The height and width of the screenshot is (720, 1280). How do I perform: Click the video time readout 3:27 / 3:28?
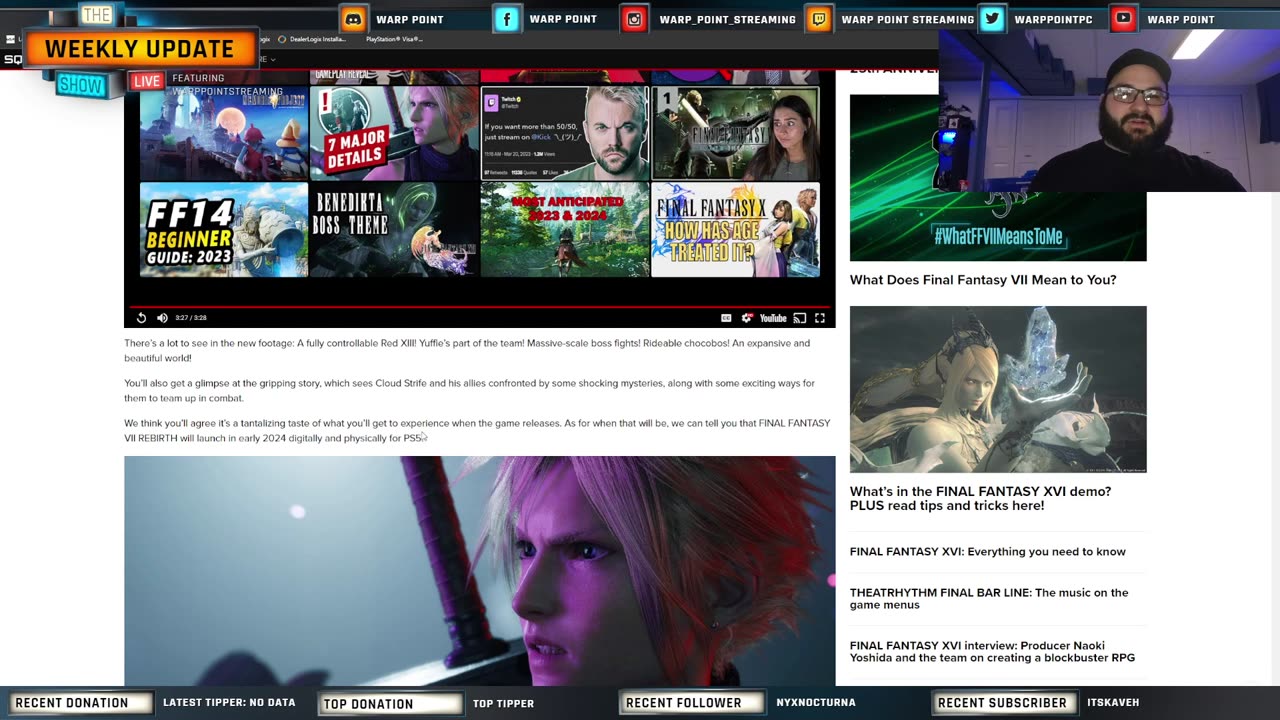pyautogui.click(x=191, y=318)
